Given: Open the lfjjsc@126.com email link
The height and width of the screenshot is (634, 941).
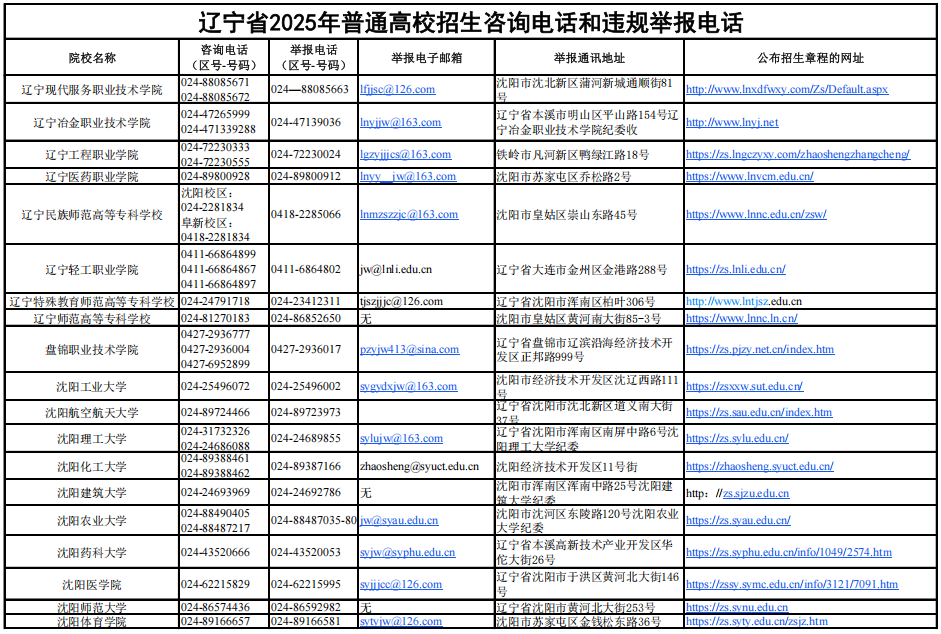Looking at the screenshot, I should 397,89.
